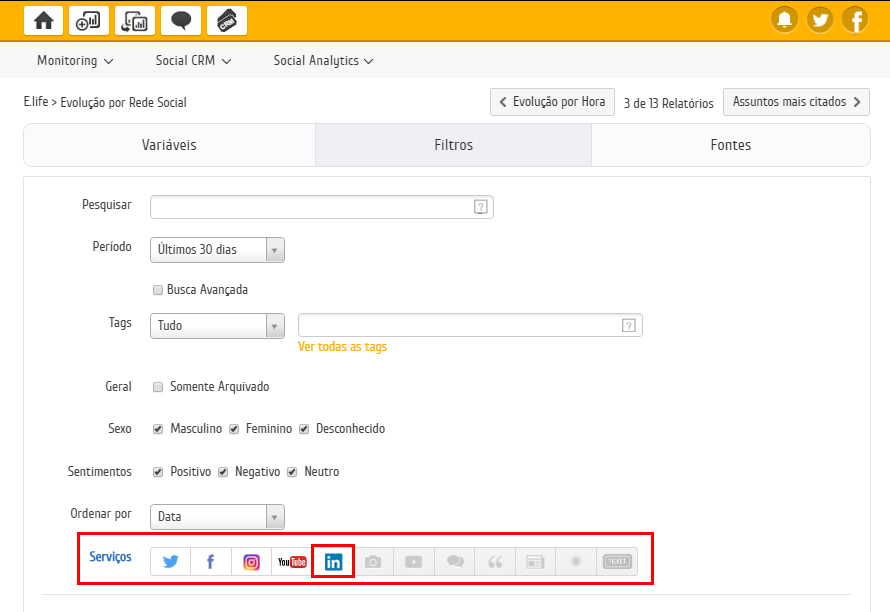The height and width of the screenshot is (612, 890).
Task: Open the speech bubble comments icon
Action: [x=181, y=20]
